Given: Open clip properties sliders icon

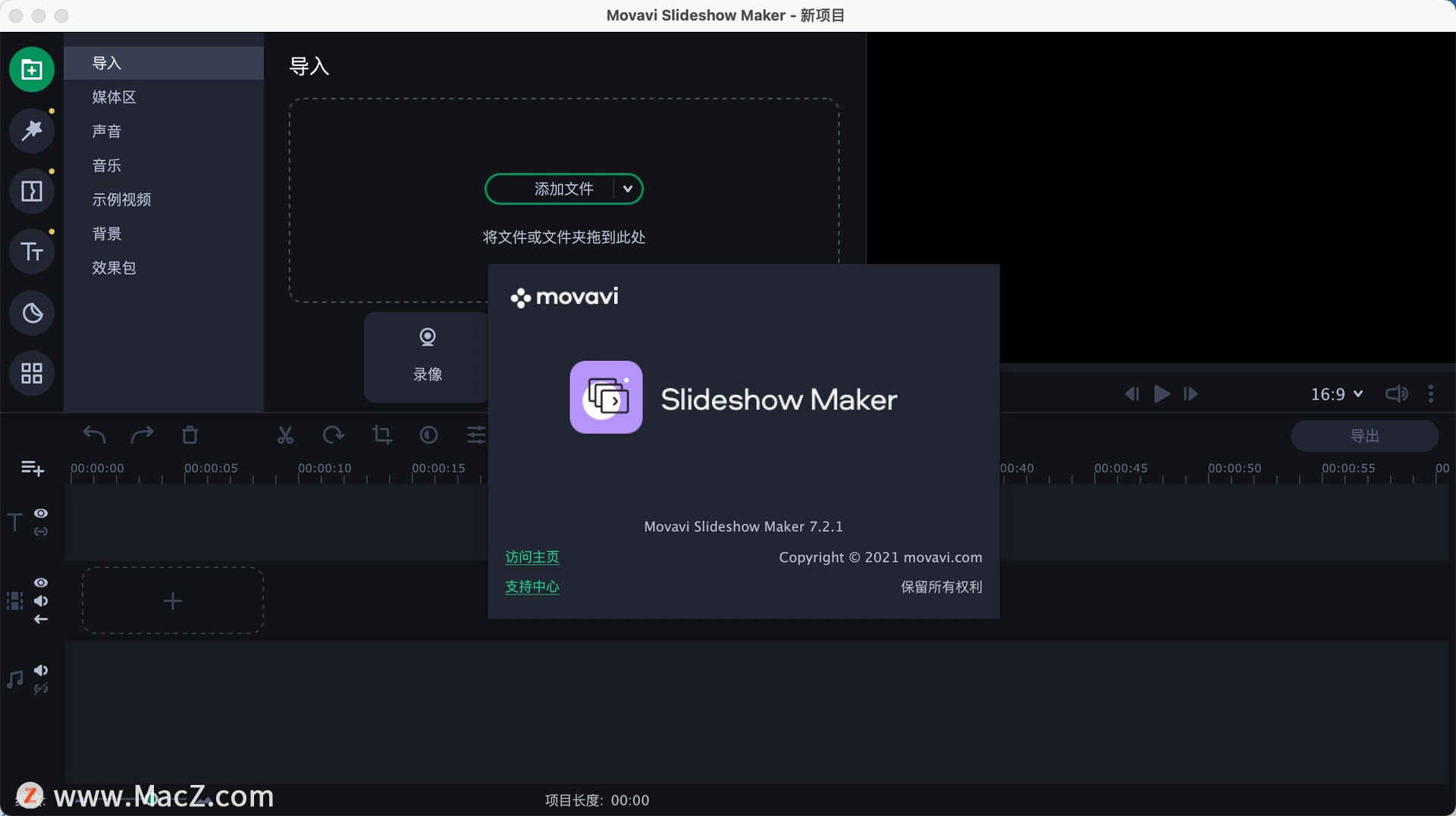Looking at the screenshot, I should (476, 435).
